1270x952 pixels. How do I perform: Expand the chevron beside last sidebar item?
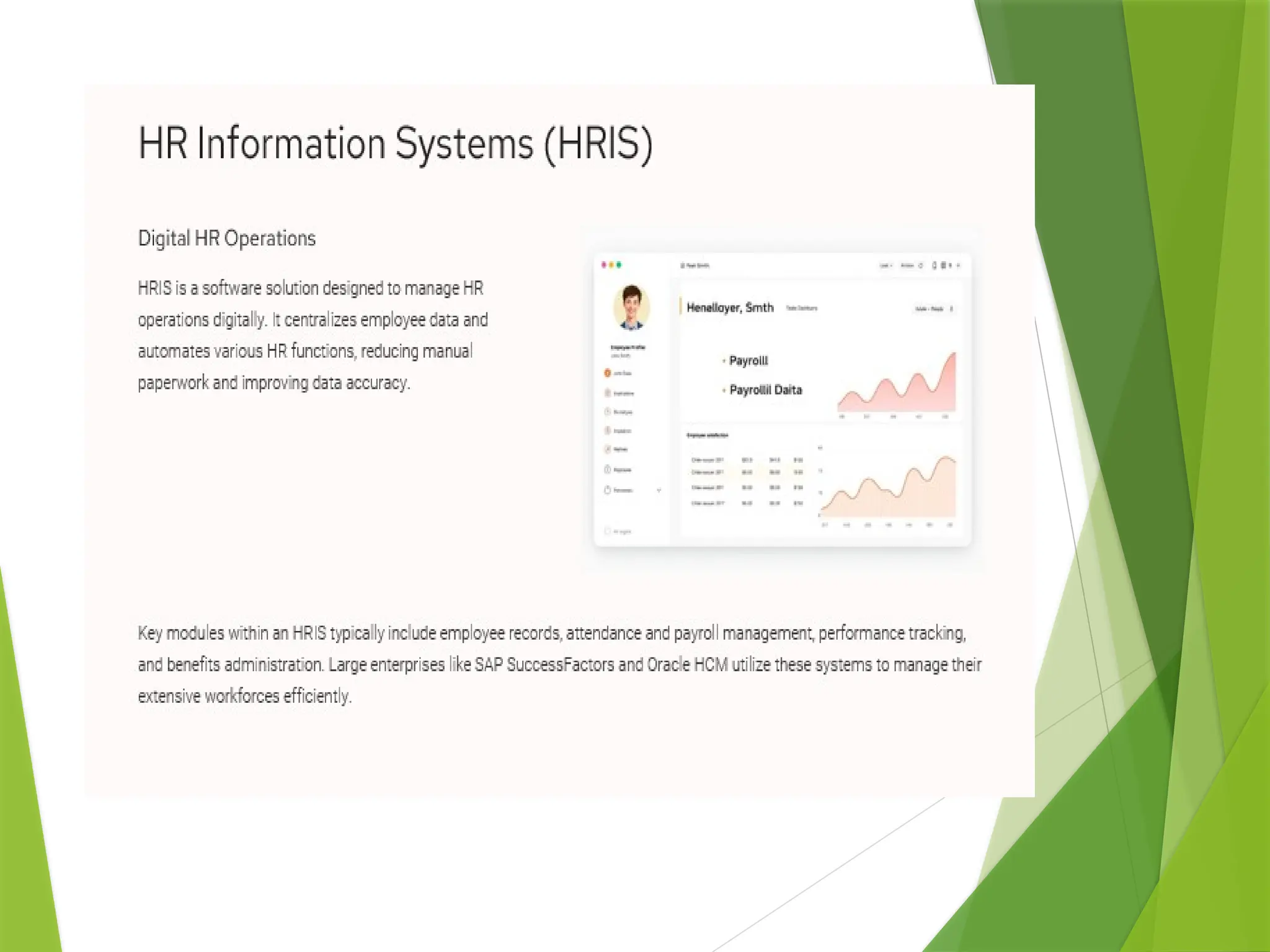(659, 490)
